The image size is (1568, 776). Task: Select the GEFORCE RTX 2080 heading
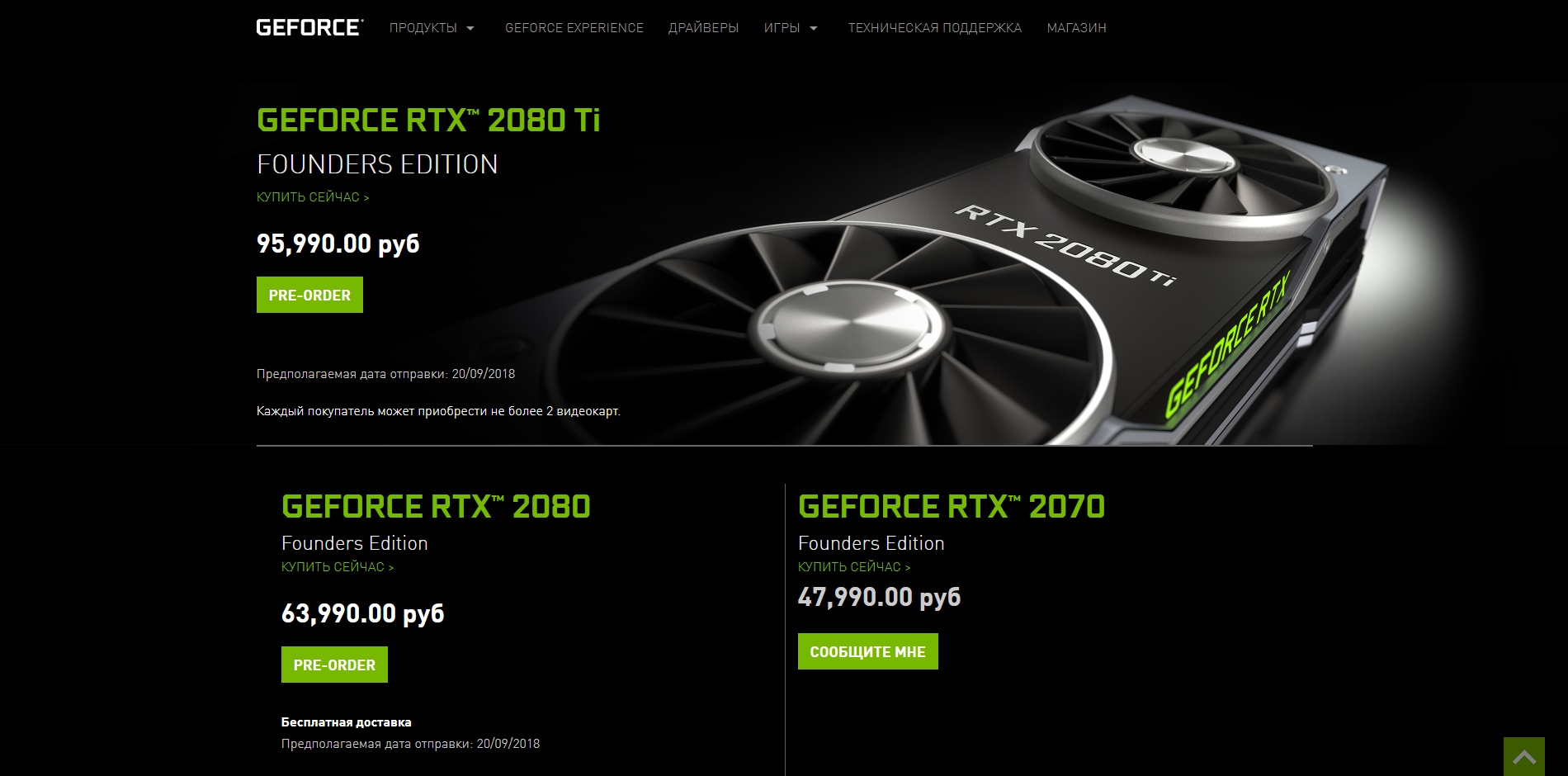(436, 507)
